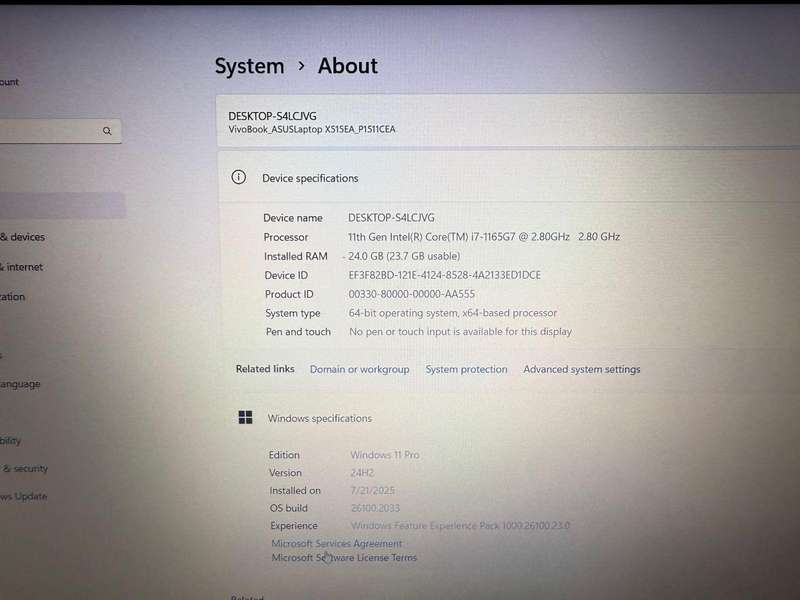This screenshot has width=800, height=600.
Task: Open Microsoft Software License Terms link
Action: tap(344, 558)
